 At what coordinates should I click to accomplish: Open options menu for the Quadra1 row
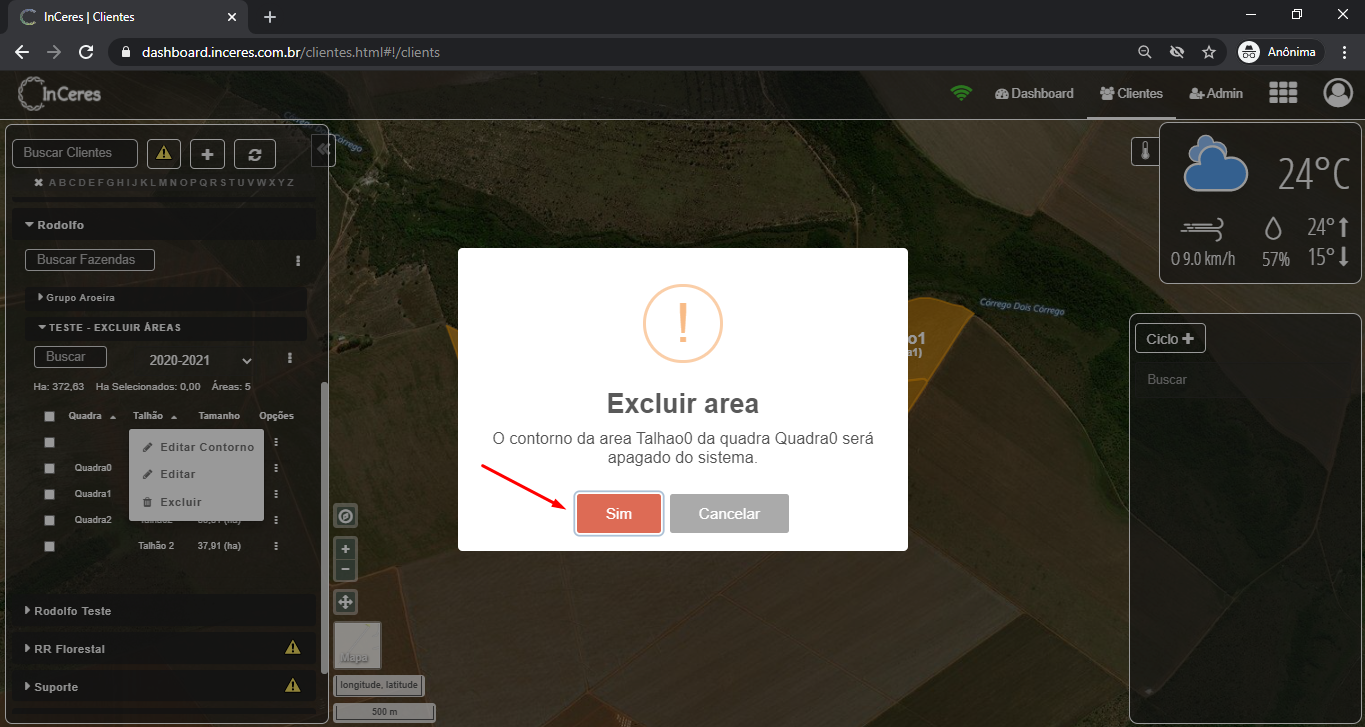(x=276, y=494)
